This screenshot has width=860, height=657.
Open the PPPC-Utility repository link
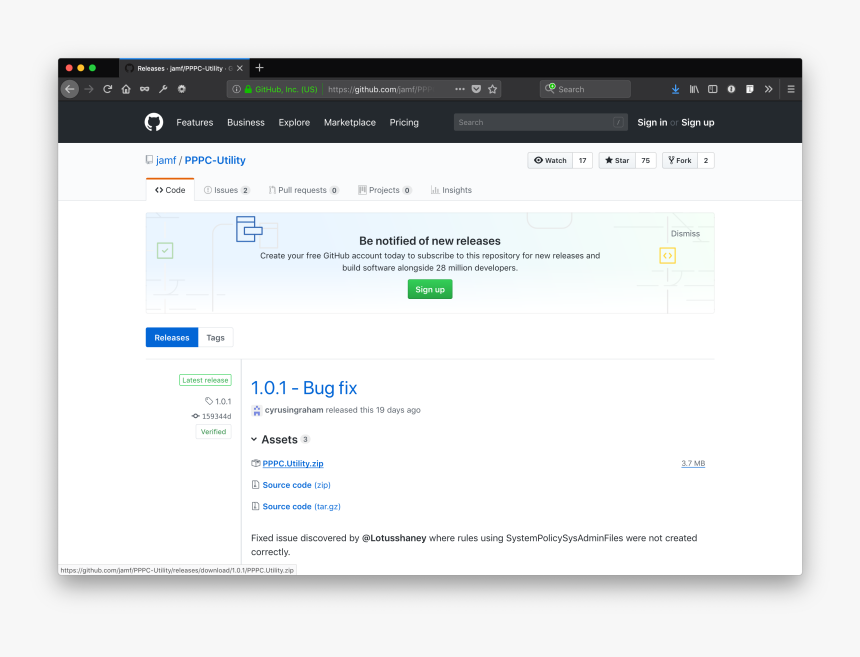pos(215,160)
